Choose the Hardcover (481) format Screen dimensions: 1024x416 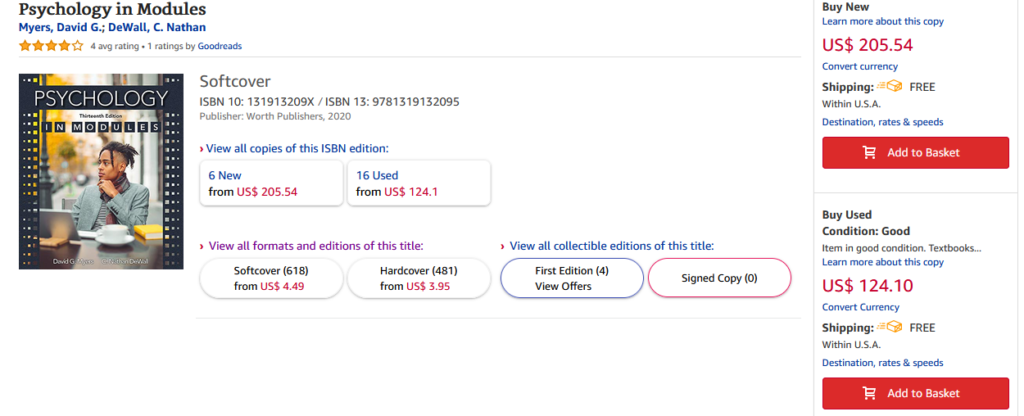[418, 278]
